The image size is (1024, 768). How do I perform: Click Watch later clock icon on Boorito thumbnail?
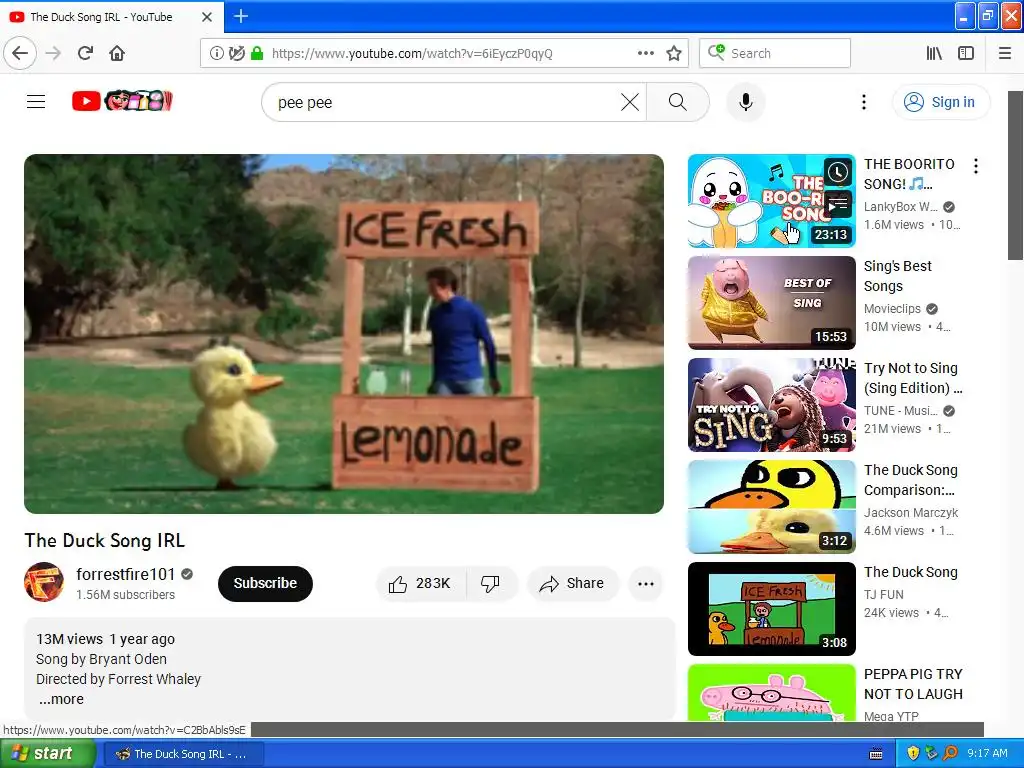838,172
